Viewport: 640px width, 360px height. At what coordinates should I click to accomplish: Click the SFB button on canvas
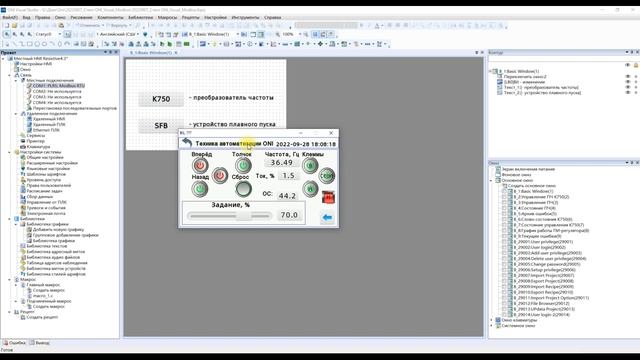click(x=161, y=126)
